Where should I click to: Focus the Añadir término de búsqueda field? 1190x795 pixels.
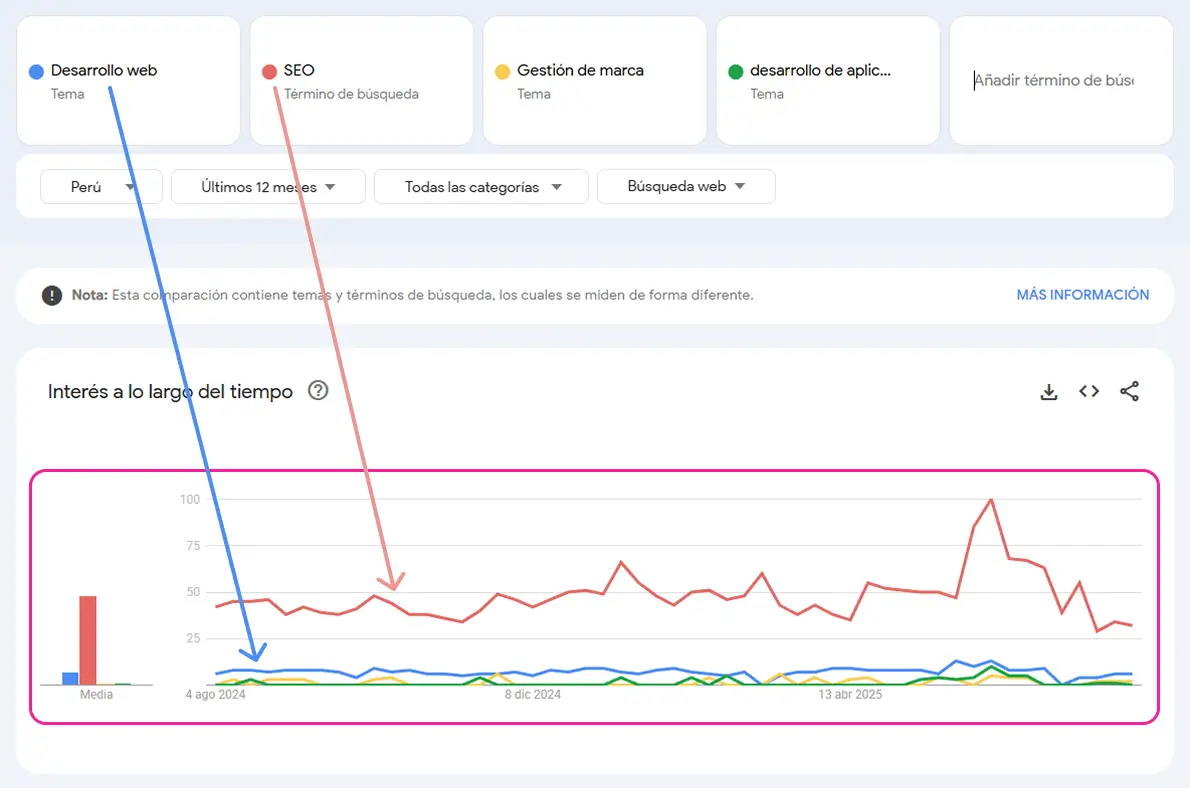1061,80
